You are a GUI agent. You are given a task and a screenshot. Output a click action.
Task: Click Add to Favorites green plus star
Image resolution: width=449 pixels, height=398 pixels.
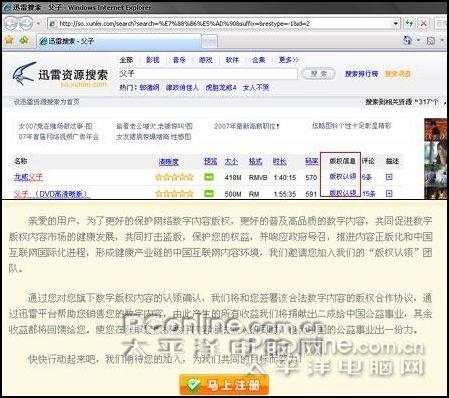click(x=24, y=41)
